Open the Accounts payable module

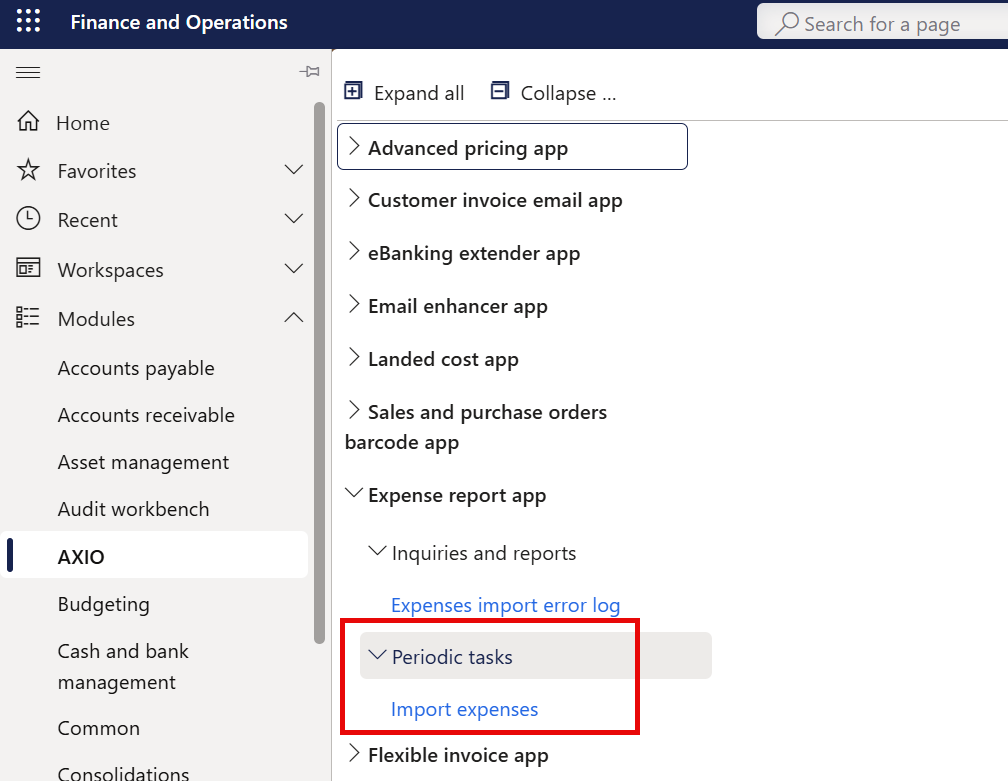135,368
